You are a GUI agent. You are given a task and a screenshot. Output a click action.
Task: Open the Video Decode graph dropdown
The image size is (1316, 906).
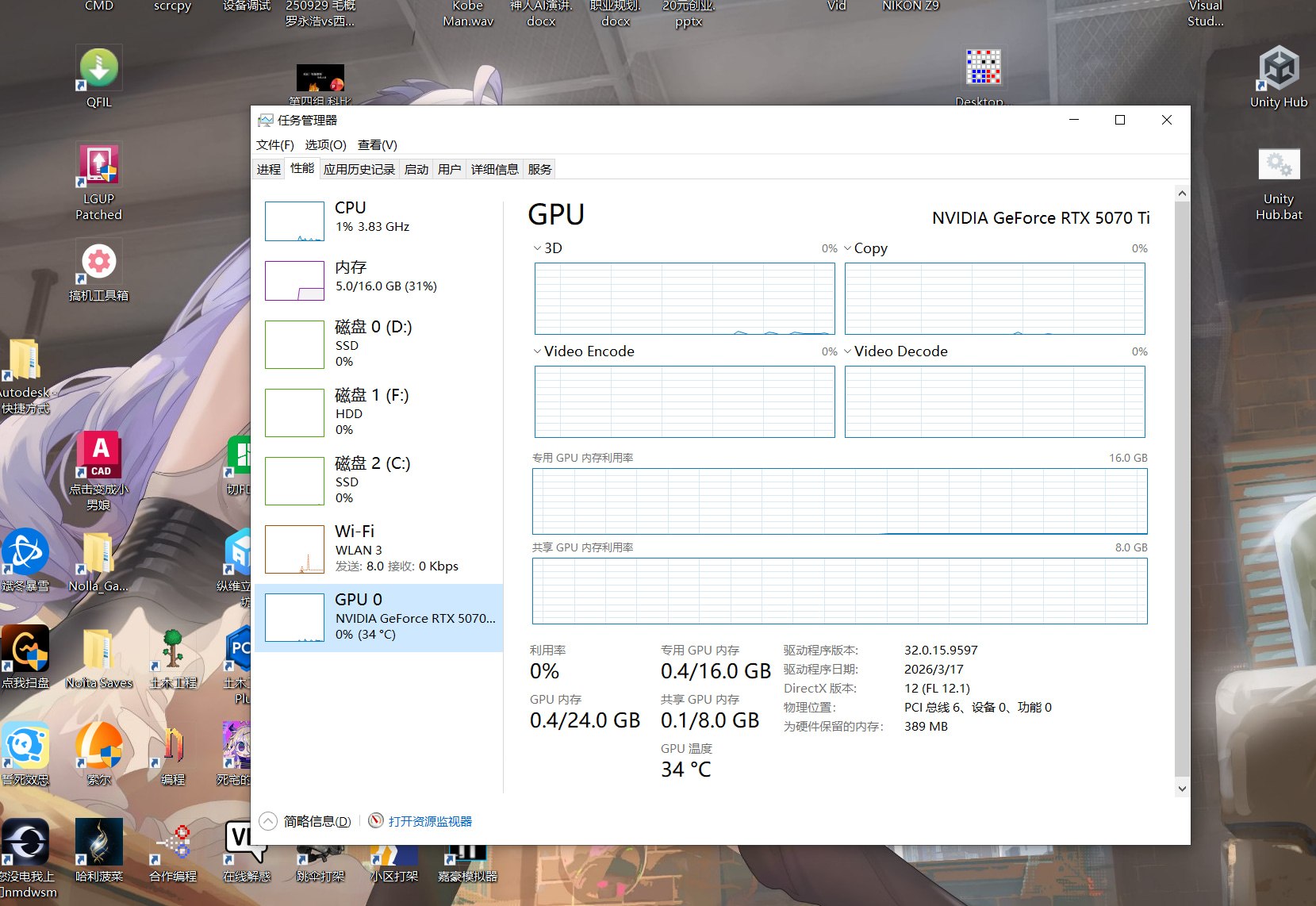point(848,351)
